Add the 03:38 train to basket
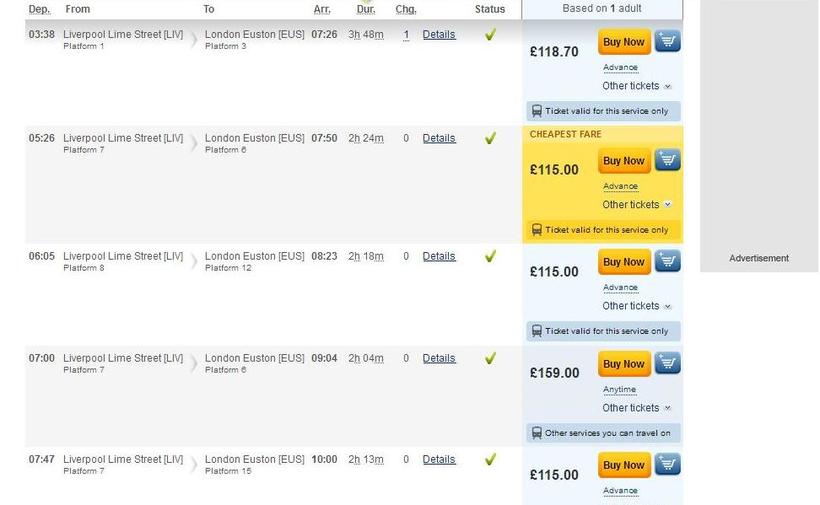The width and height of the screenshot is (820, 505). 668,42
